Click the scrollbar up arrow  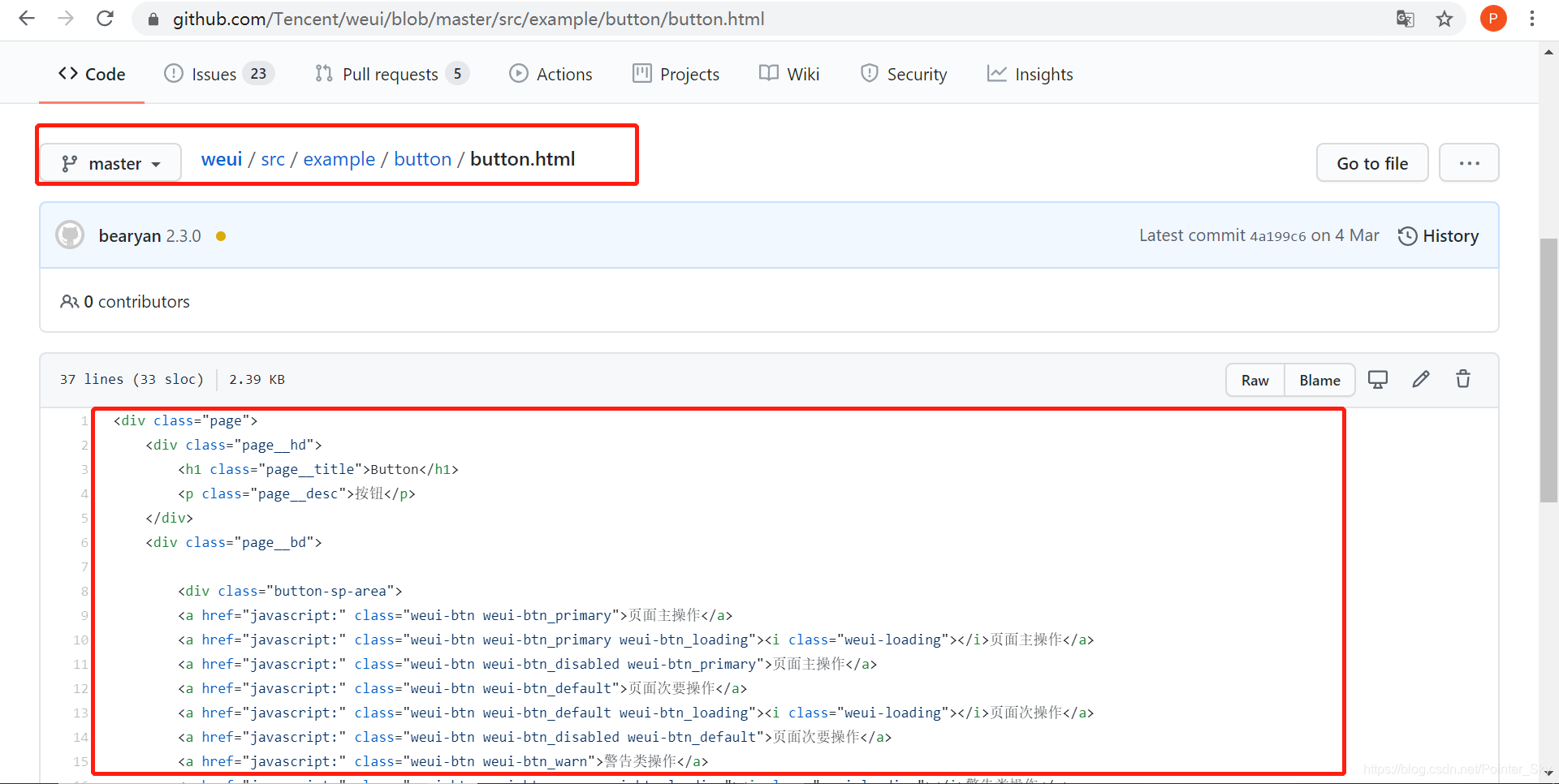1548,52
